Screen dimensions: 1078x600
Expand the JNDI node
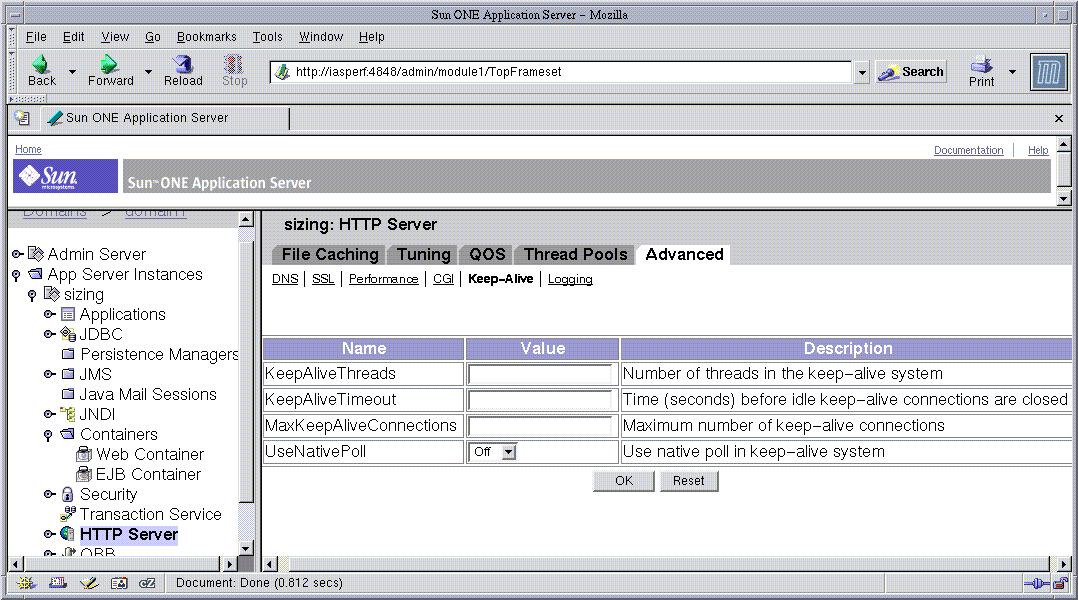click(49, 414)
